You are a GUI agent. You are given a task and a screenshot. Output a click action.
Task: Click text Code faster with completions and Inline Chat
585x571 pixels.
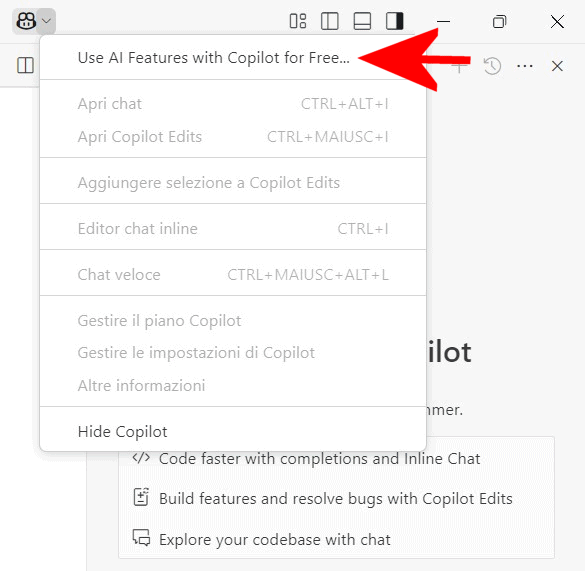click(320, 459)
